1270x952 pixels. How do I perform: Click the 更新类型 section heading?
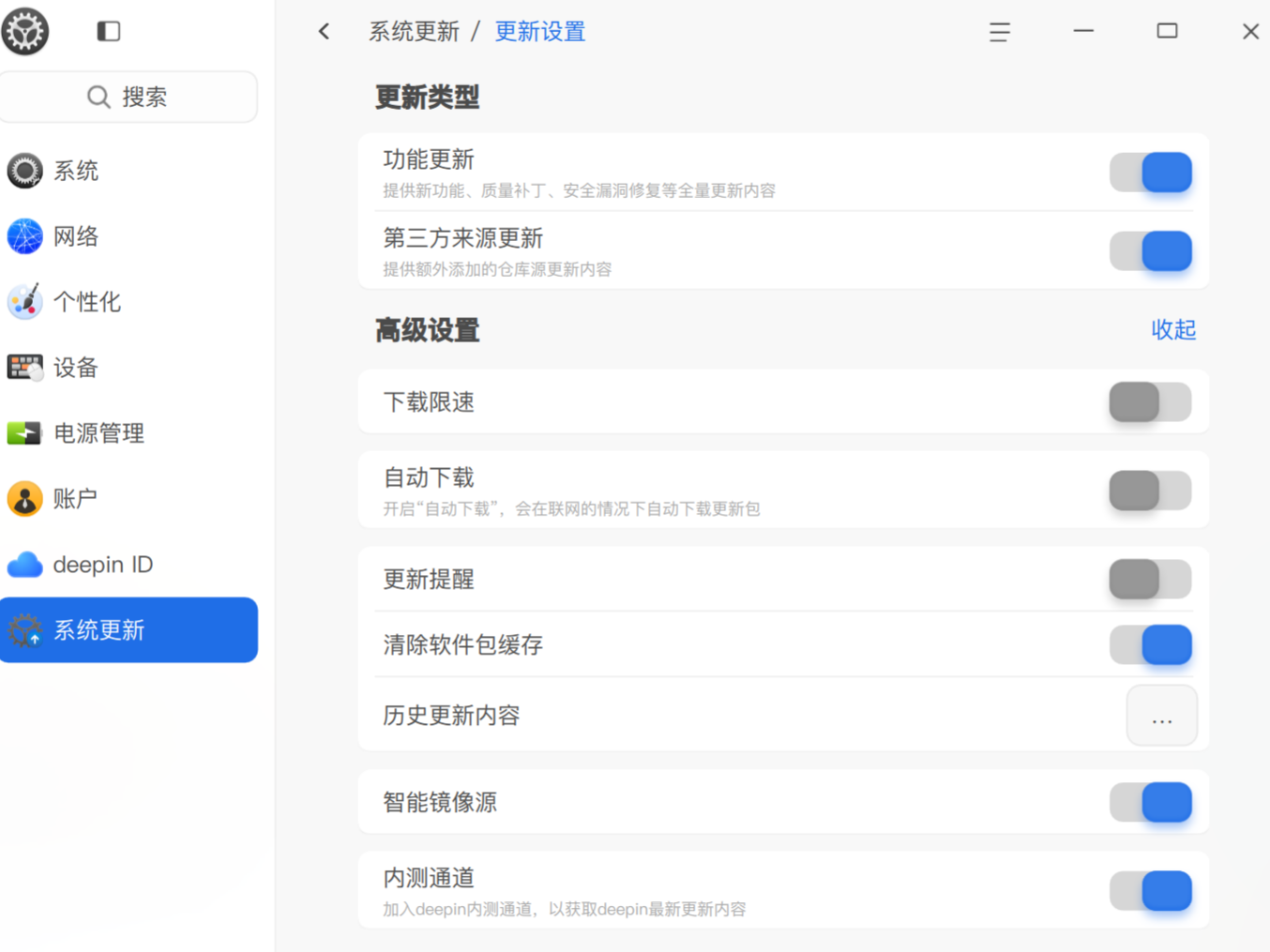pos(428,98)
